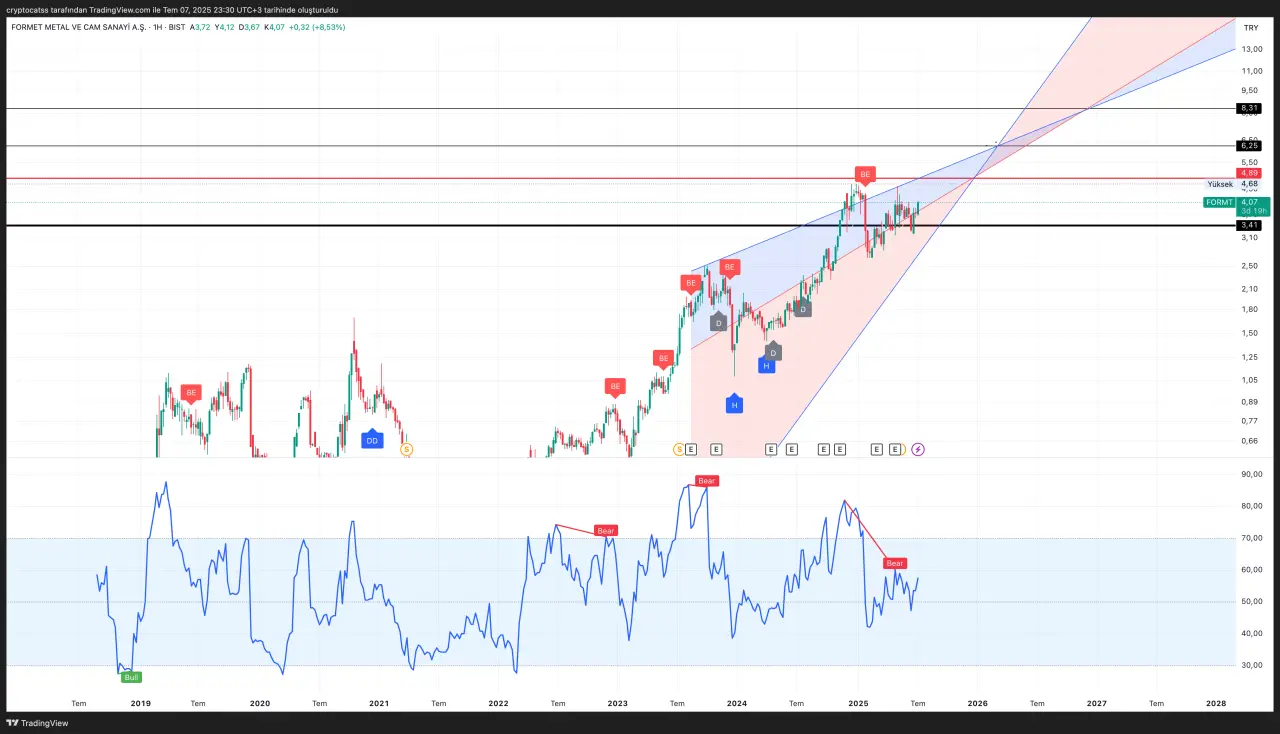
Task: Click the 2026 label on time axis
Action: pyautogui.click(x=977, y=703)
